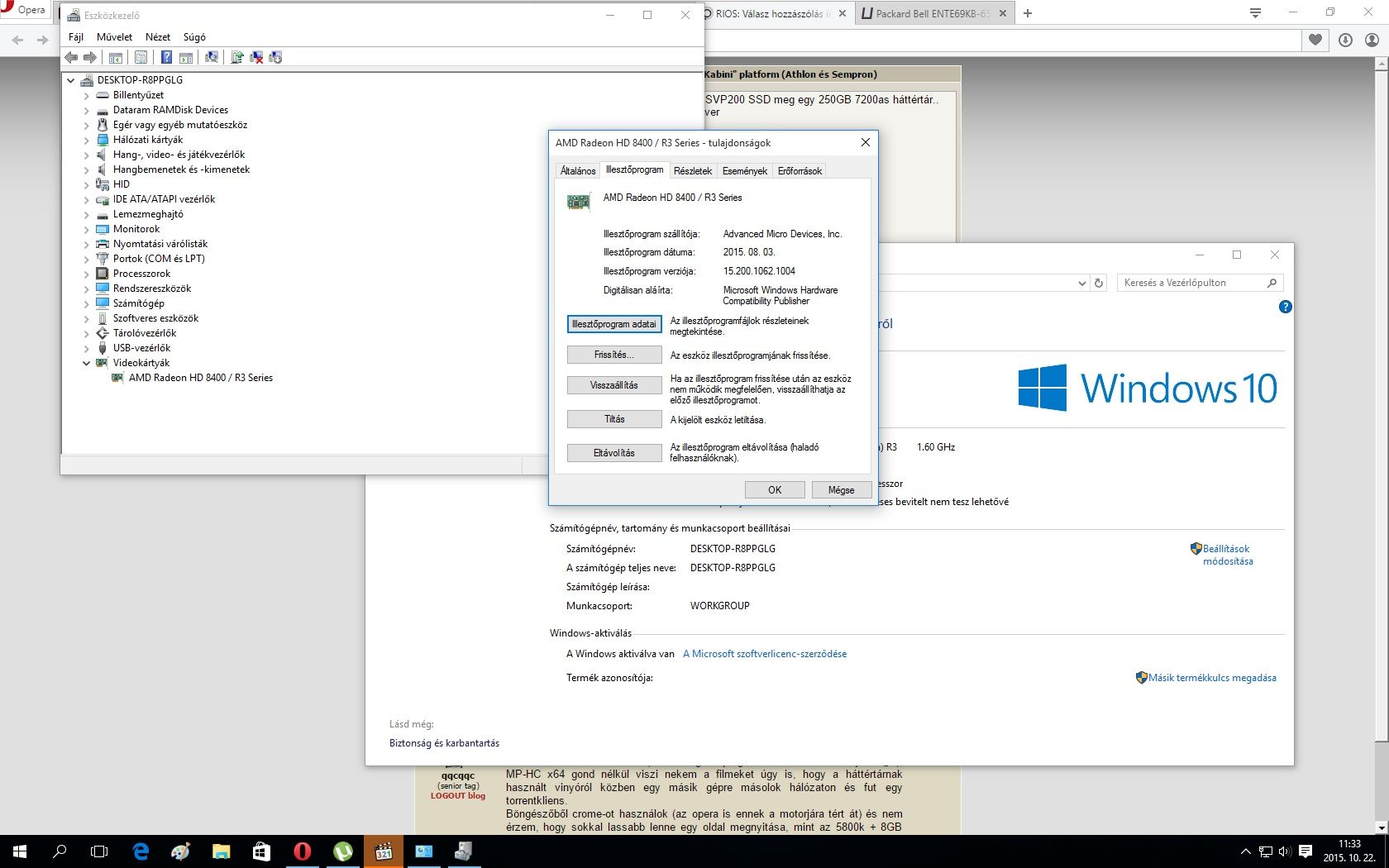Image resolution: width=1389 pixels, height=868 pixels.
Task: Expand the Processzorok category
Action: tap(86, 274)
